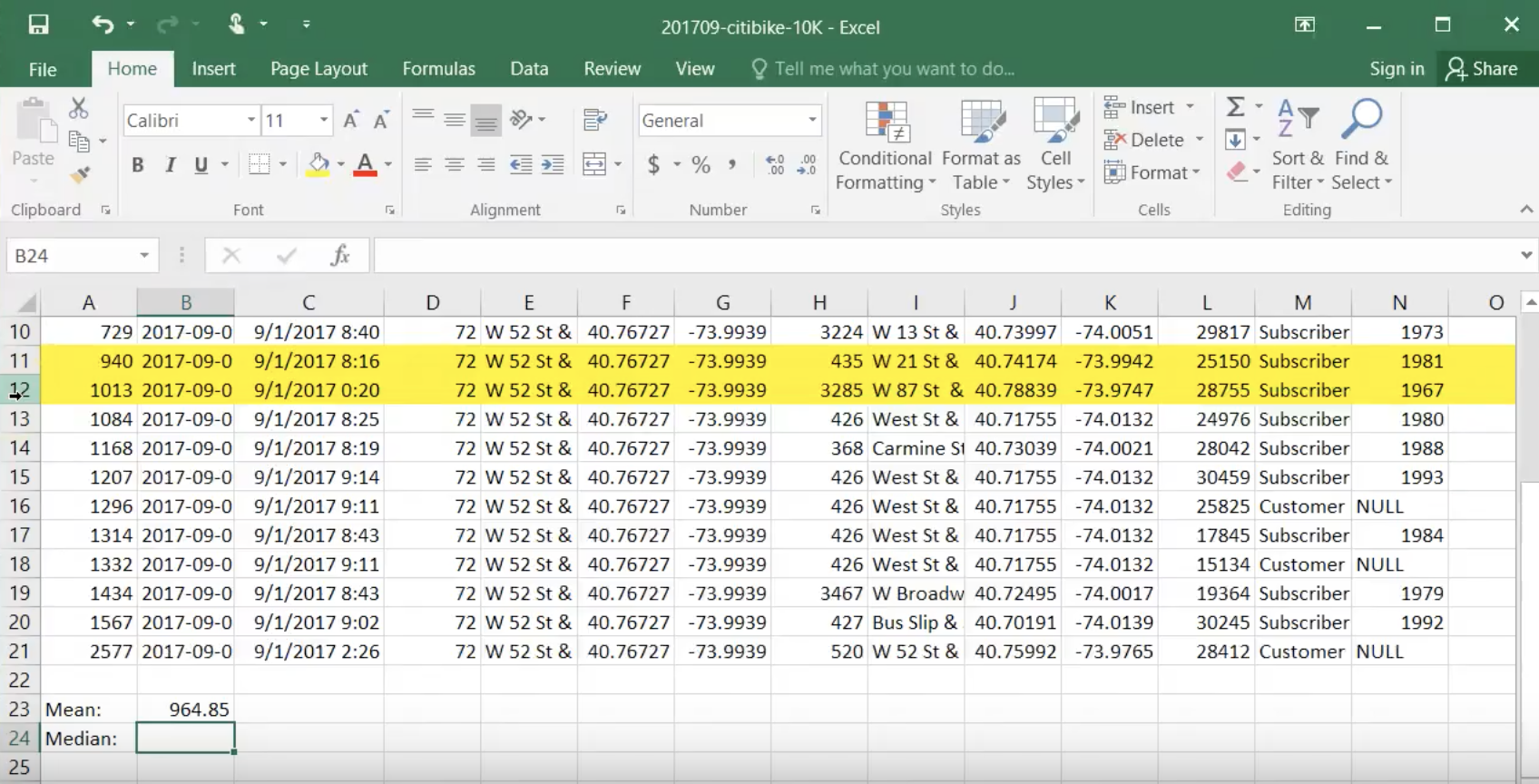Click the Touch/Mouse mode icon
Viewport: 1539px width, 784px height.
click(x=237, y=24)
